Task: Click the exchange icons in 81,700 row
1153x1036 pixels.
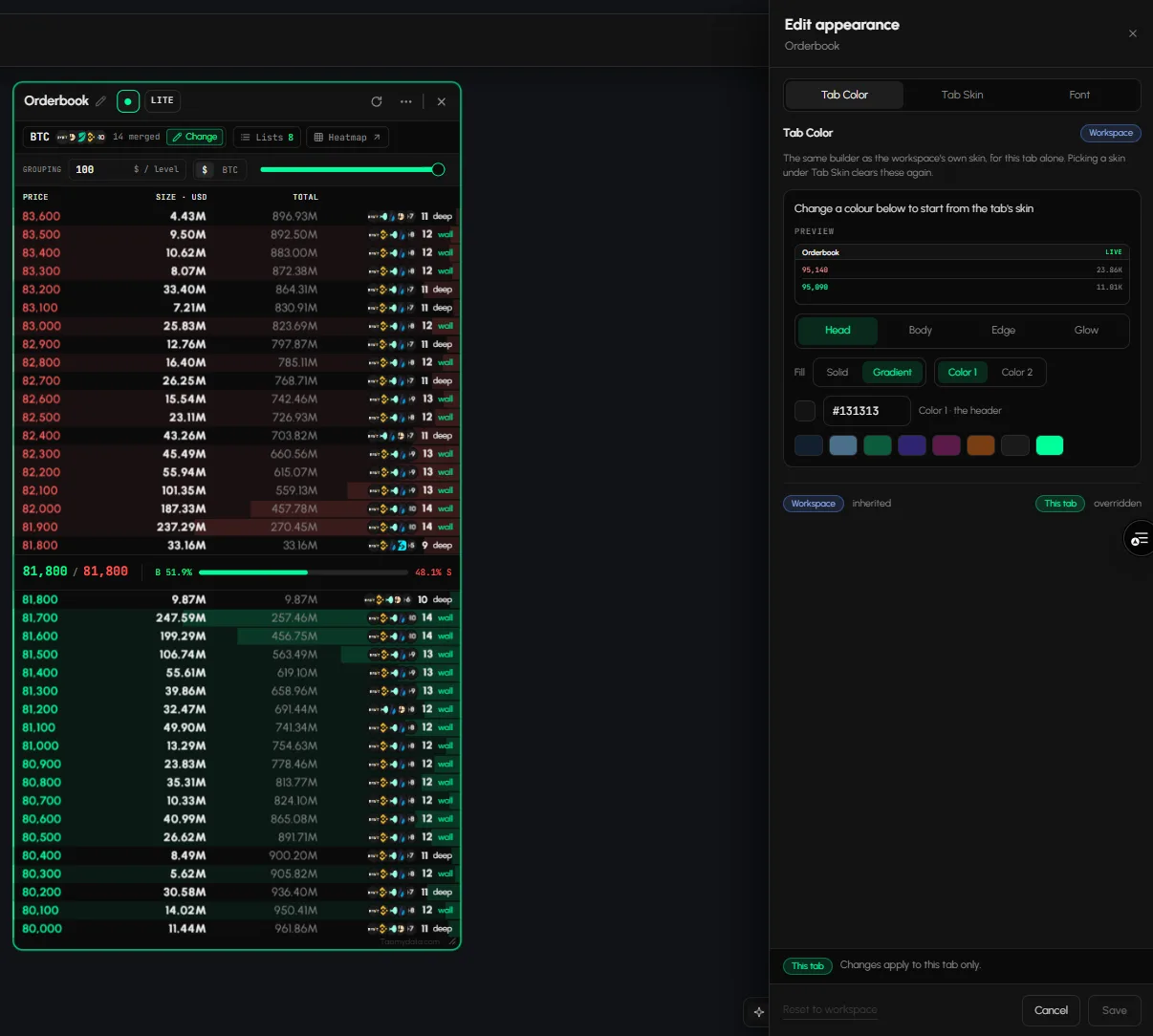Action: click(x=392, y=617)
